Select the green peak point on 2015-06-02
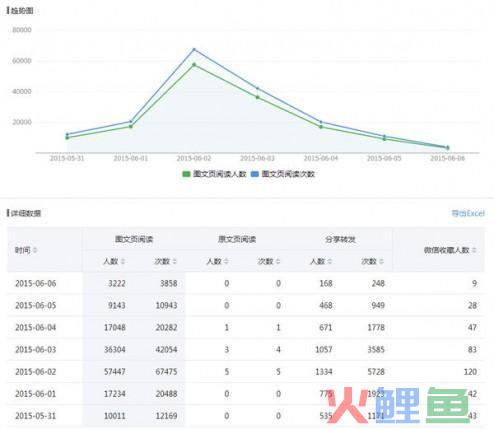This screenshot has height=429, width=494. pos(194,65)
